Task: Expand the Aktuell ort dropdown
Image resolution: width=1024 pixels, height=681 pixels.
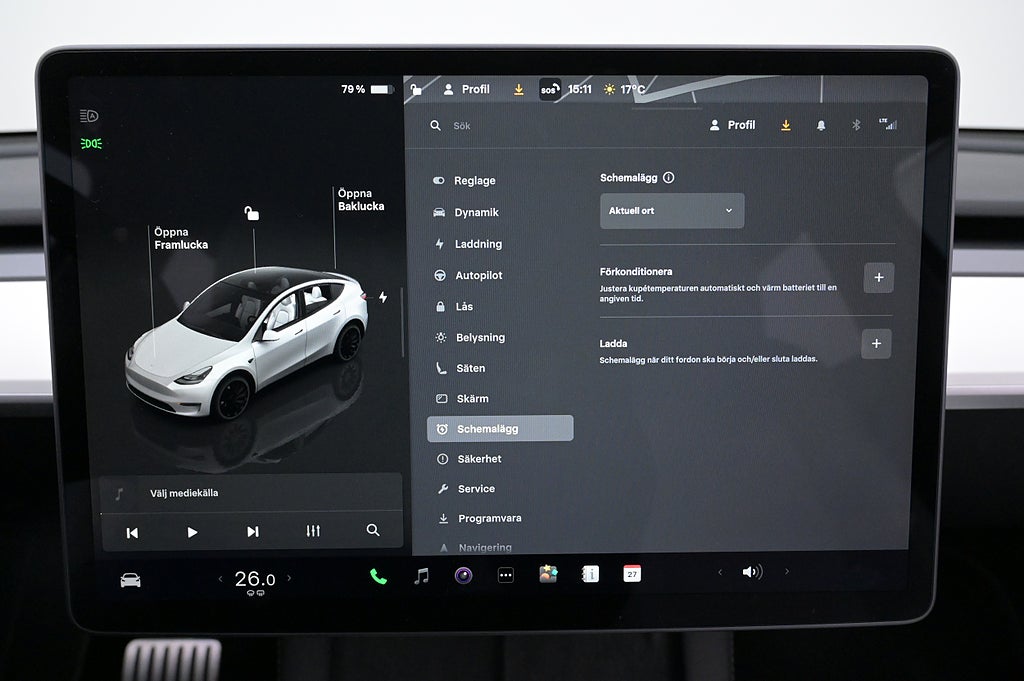Action: coord(672,211)
